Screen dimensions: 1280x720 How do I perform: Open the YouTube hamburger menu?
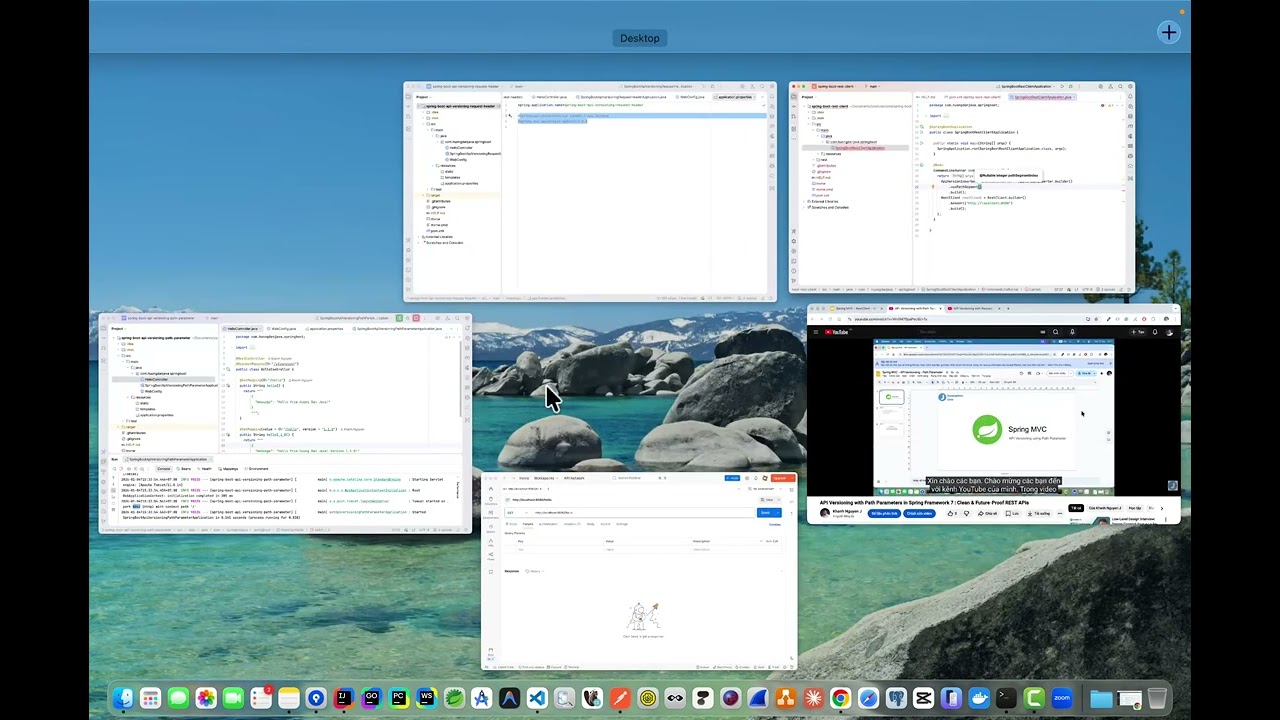pyautogui.click(x=816, y=332)
